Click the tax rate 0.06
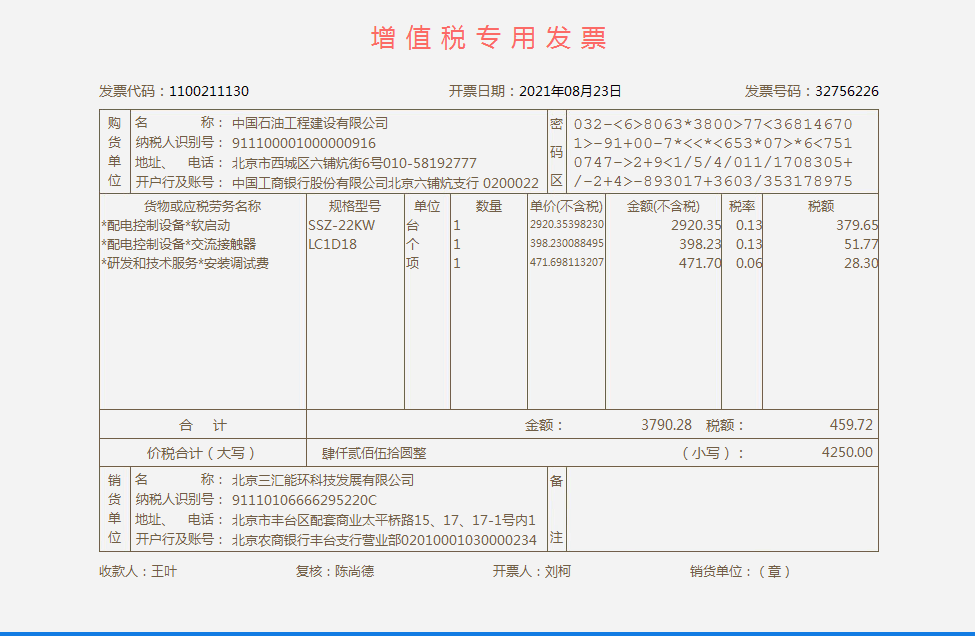Viewport: 975px width, 636px height. pos(749,264)
